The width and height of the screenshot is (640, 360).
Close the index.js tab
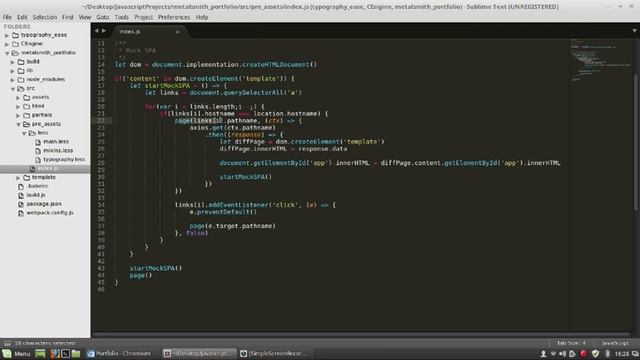(178, 32)
